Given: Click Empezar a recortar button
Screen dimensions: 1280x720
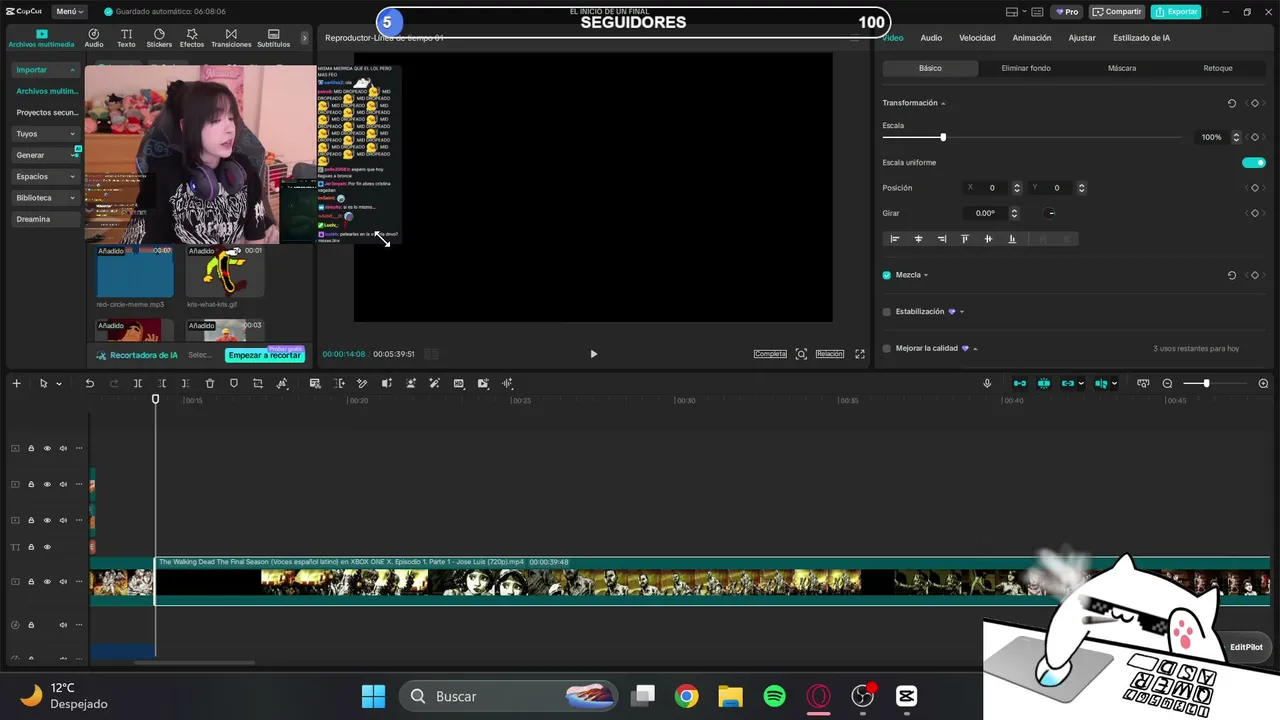Looking at the screenshot, I should pos(265,356).
